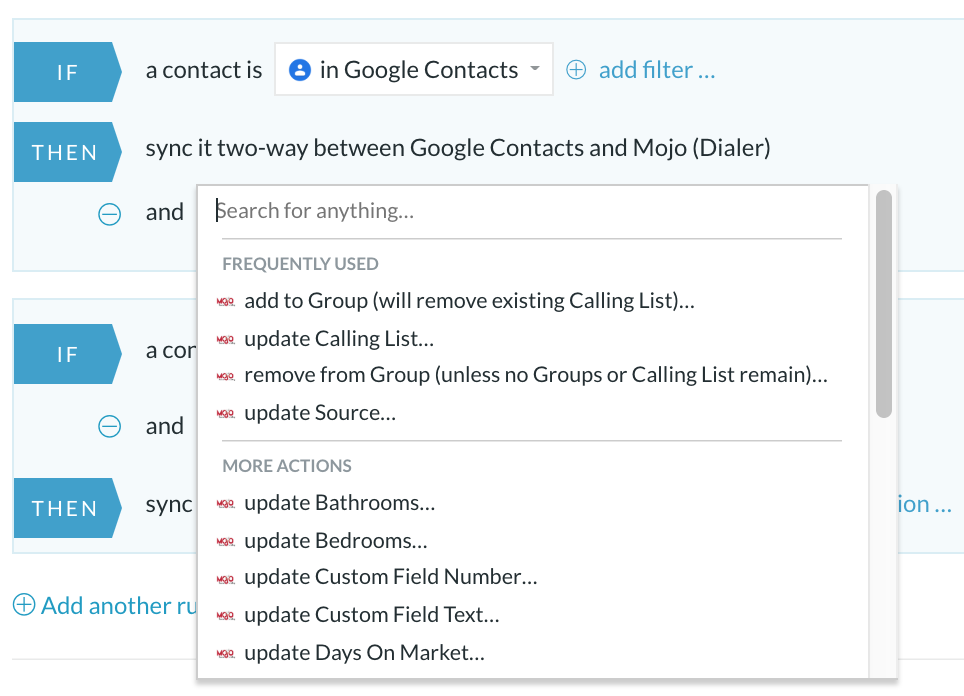Click the minus icon in first rule's 'and' row
This screenshot has height=696, width=964.
pos(109,214)
